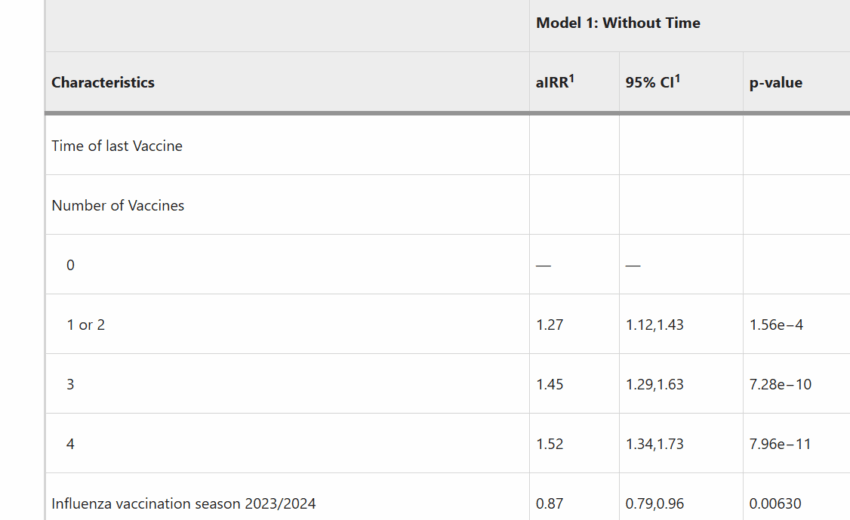
Task: Select the Number of Vaccines row label
Action: click(x=118, y=206)
